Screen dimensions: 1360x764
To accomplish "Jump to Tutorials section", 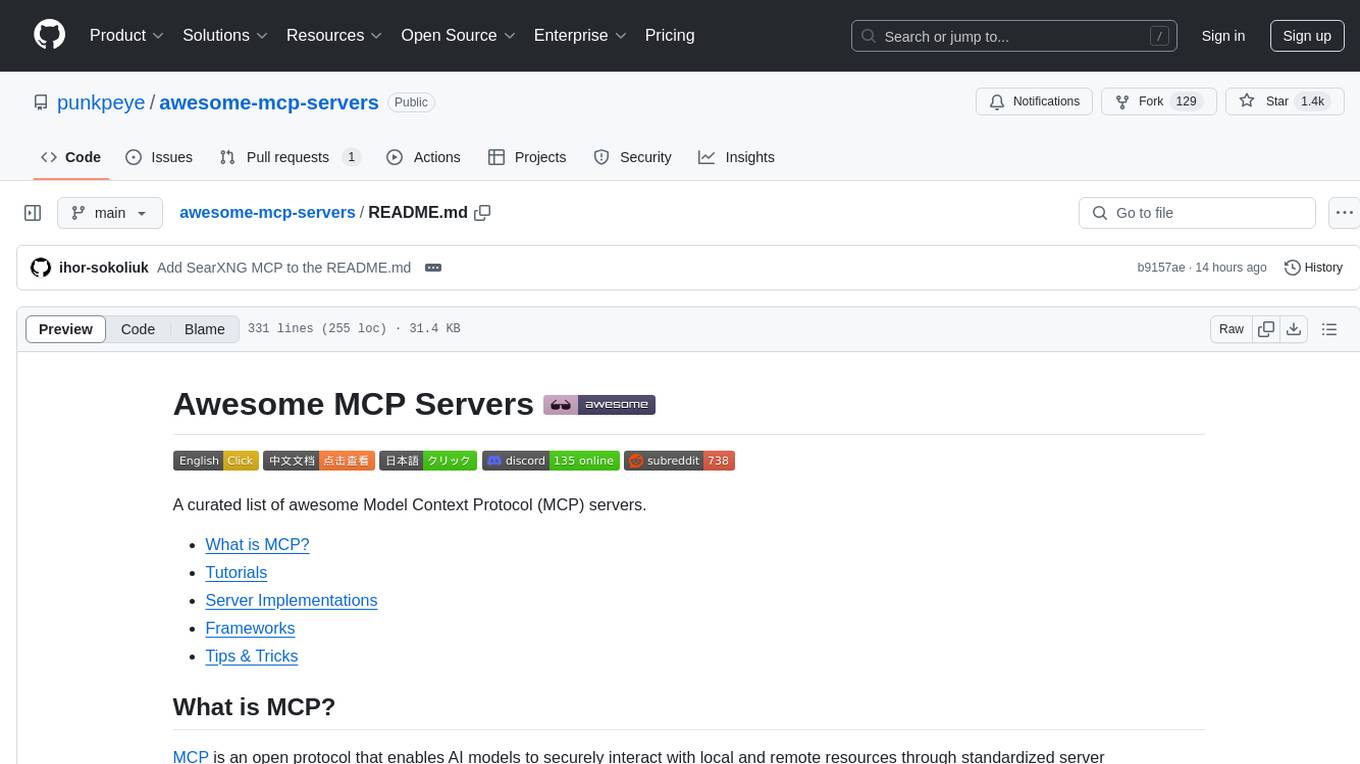I will tap(236, 572).
